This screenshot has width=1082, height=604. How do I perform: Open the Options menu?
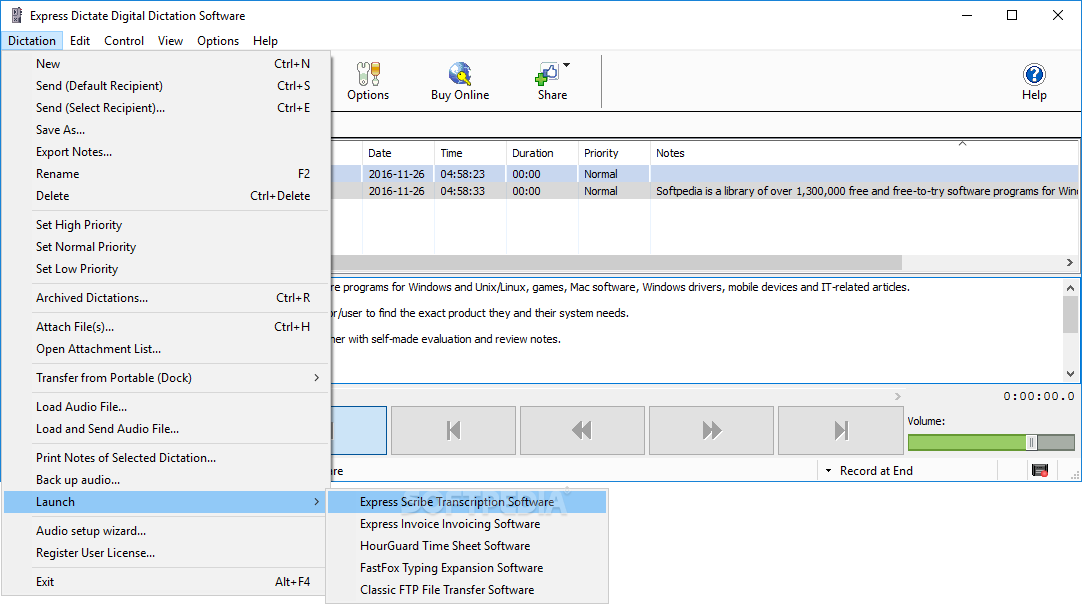pos(218,41)
